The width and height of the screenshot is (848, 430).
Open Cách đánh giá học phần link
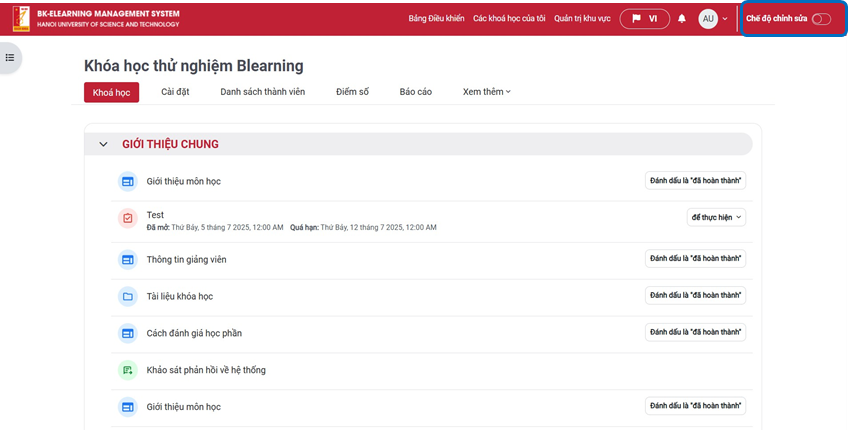coord(194,333)
